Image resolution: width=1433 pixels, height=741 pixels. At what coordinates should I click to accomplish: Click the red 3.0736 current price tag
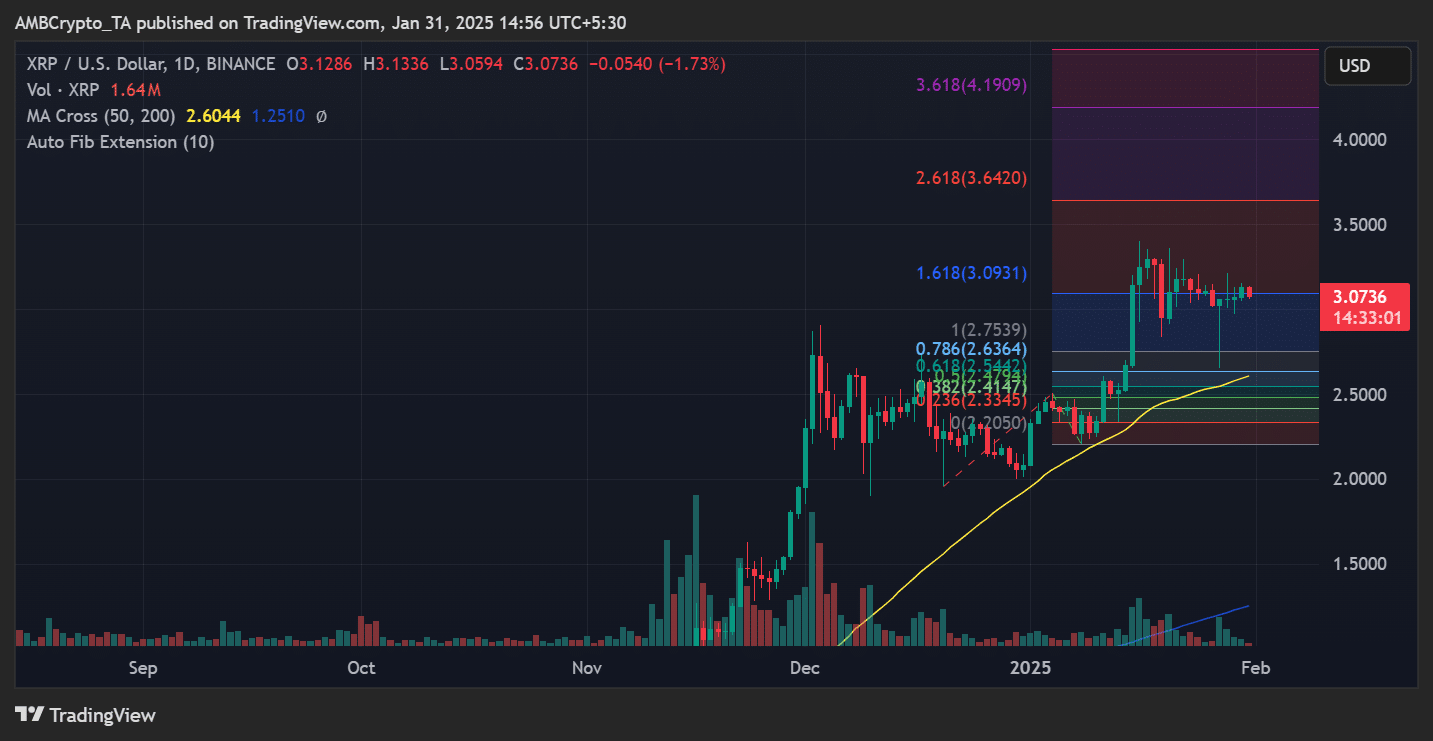(1365, 296)
